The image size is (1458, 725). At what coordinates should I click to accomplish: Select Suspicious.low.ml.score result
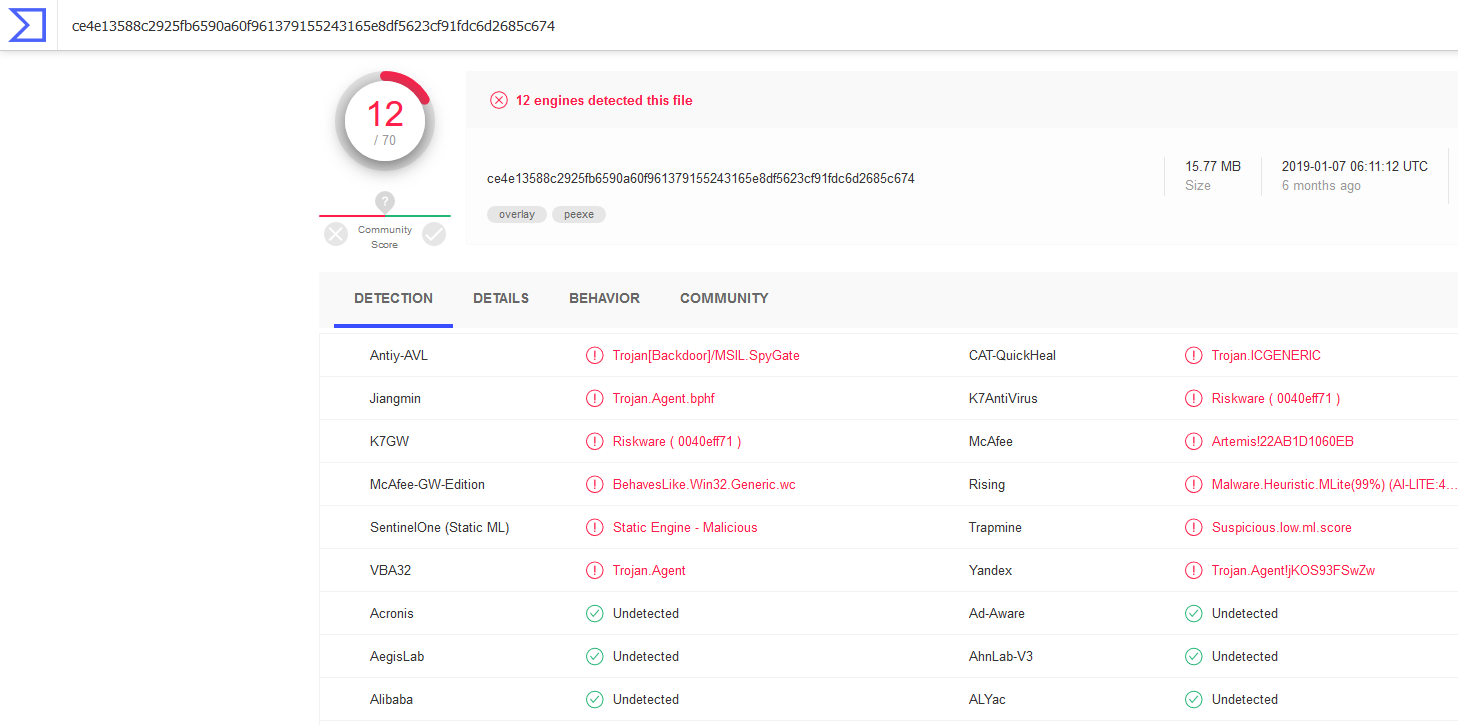1282,527
